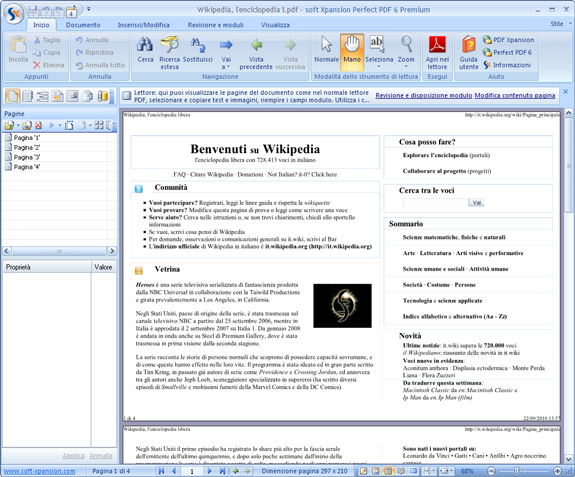Open the Guida utente help book
Screen dimensions: 575x477
(469, 53)
